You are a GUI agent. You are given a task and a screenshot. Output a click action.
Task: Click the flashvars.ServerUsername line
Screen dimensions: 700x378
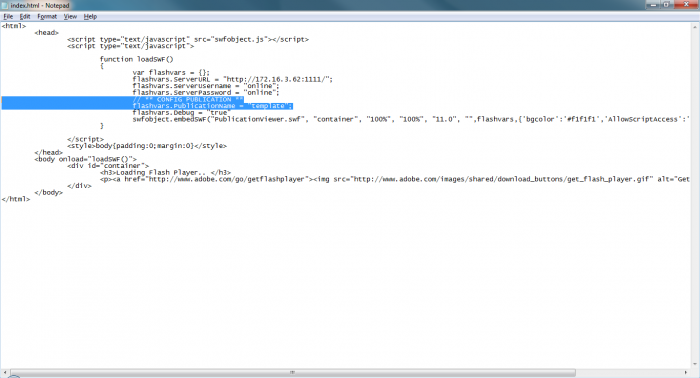pos(205,86)
